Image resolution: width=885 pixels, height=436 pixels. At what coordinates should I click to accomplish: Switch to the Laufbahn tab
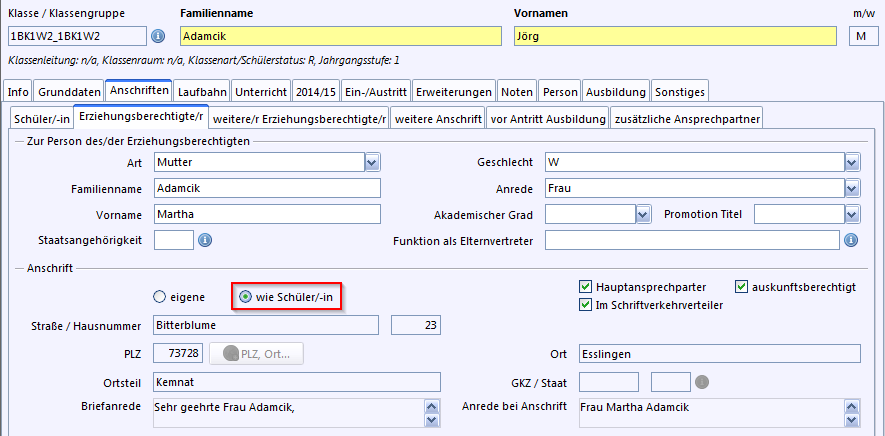pyautogui.click(x=202, y=92)
